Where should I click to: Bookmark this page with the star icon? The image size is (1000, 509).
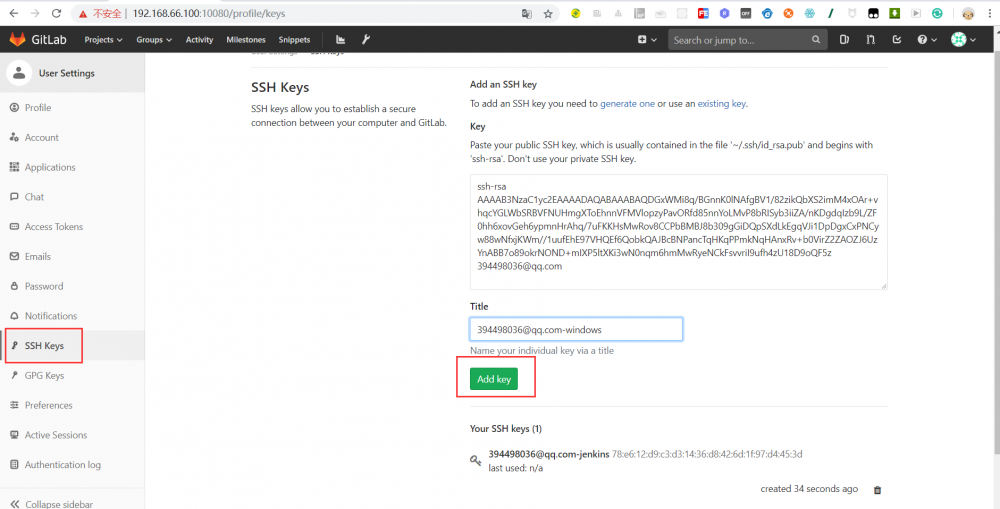[548, 13]
